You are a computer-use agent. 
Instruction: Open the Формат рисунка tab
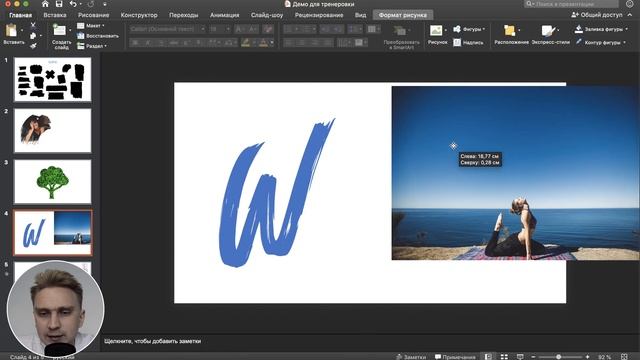pos(402,15)
